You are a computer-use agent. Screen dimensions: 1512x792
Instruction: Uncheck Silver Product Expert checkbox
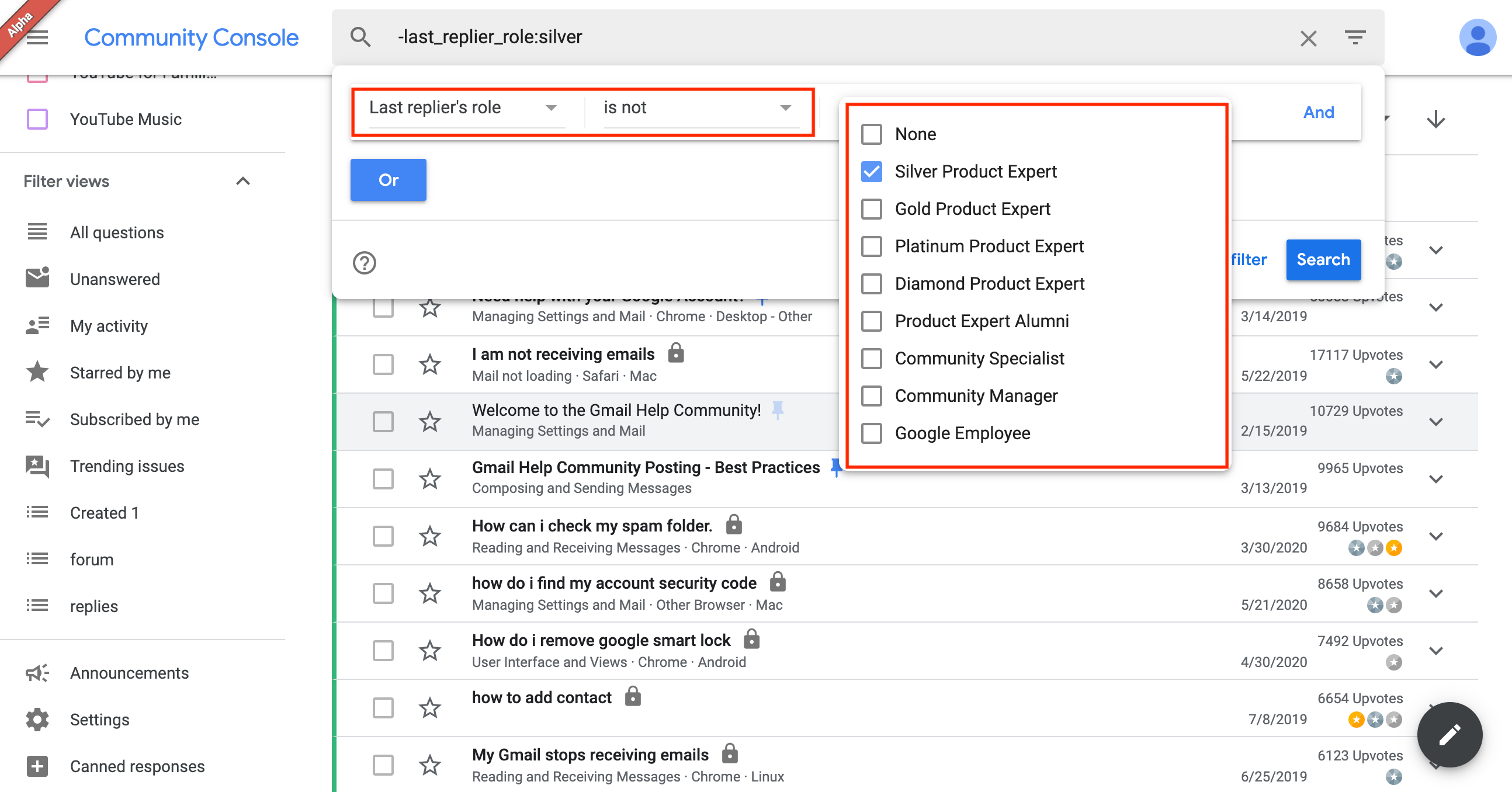872,171
